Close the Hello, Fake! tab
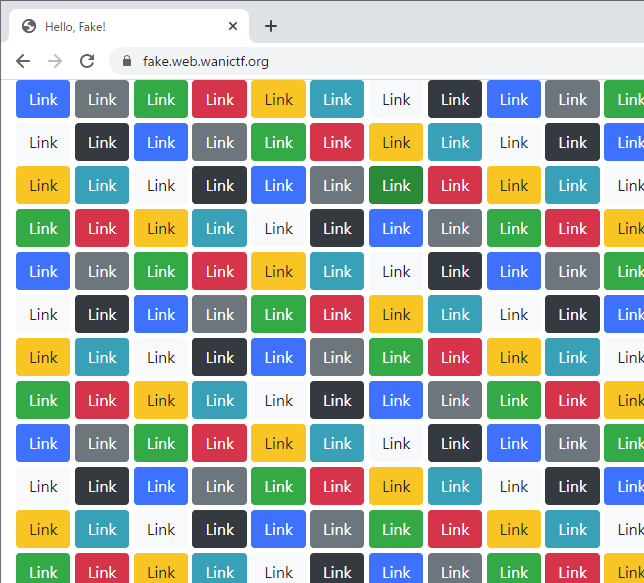This screenshot has width=644, height=583. coord(233,26)
